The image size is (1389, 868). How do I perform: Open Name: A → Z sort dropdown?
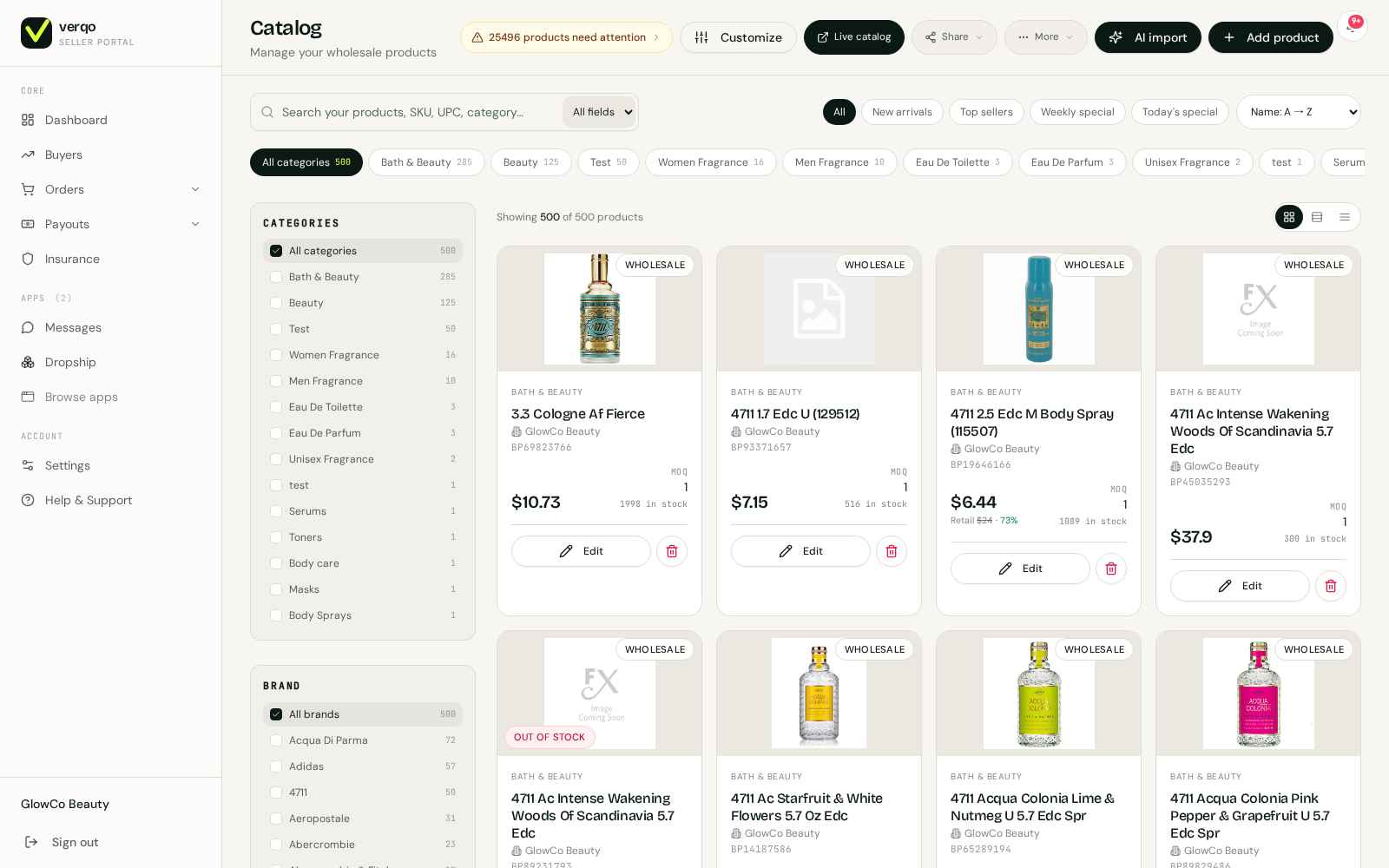1298,112
